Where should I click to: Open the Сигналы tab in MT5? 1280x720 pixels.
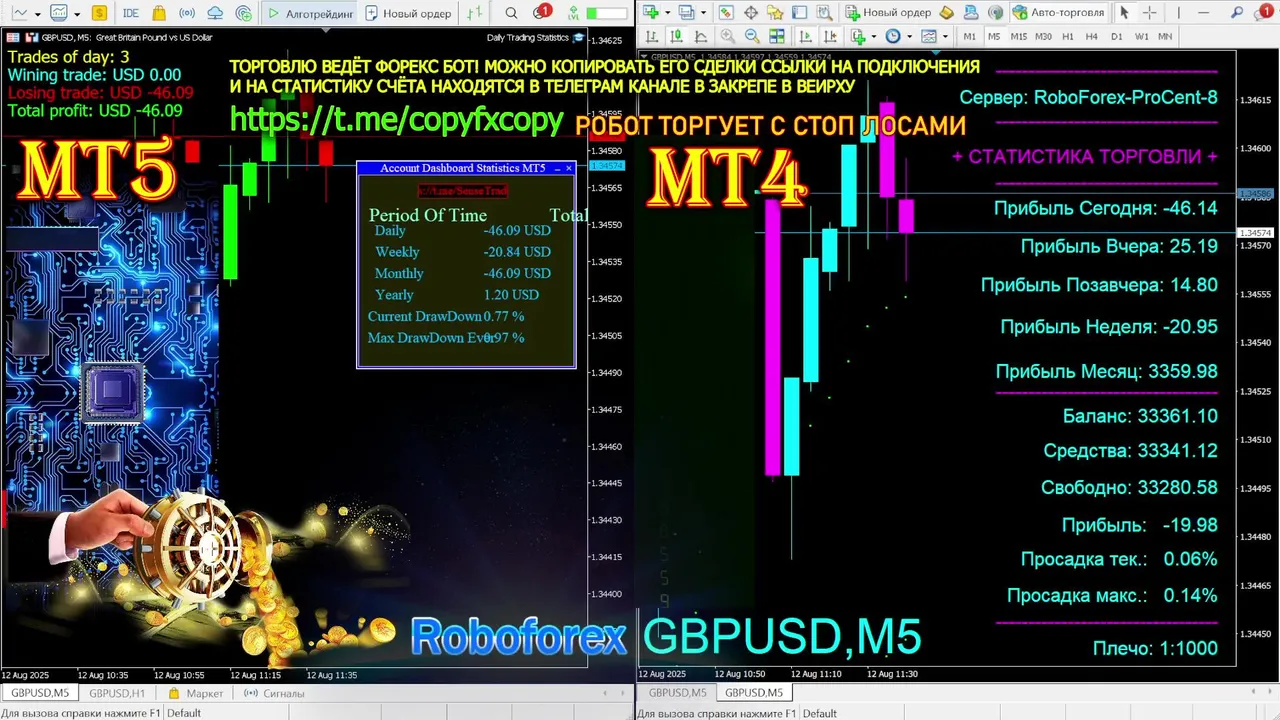tap(274, 693)
